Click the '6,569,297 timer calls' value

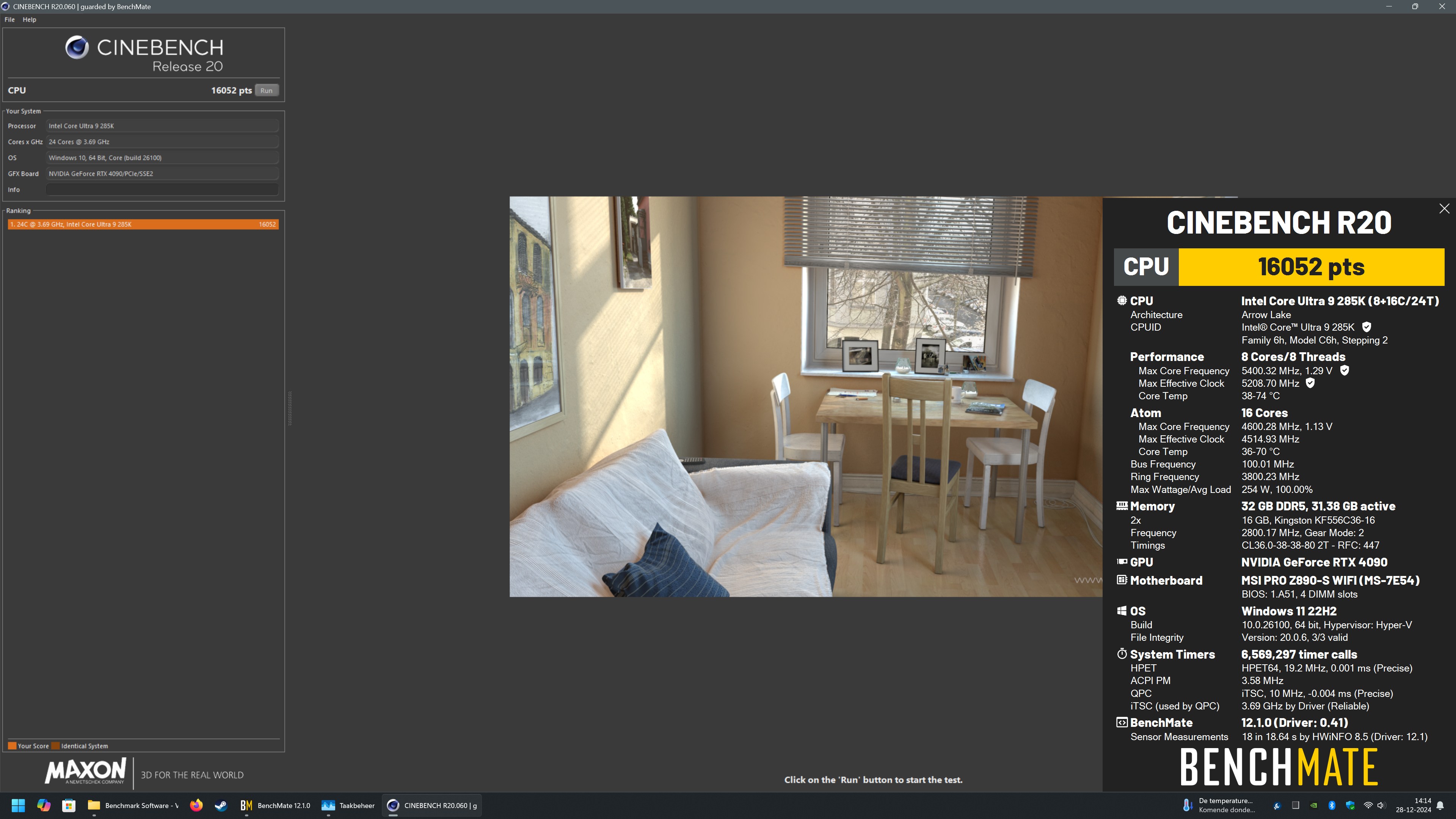pyautogui.click(x=1299, y=654)
